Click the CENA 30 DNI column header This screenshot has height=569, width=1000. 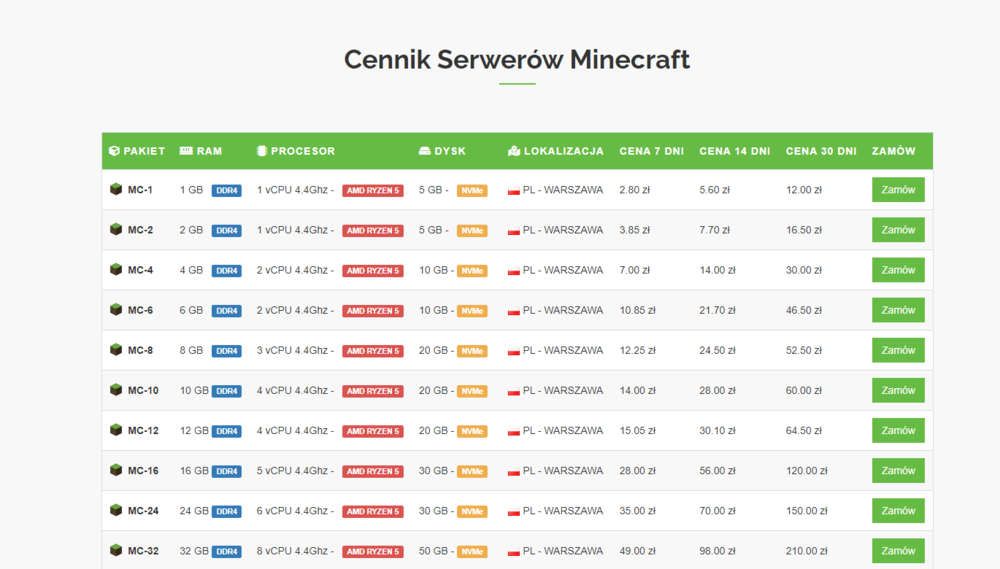tap(821, 151)
